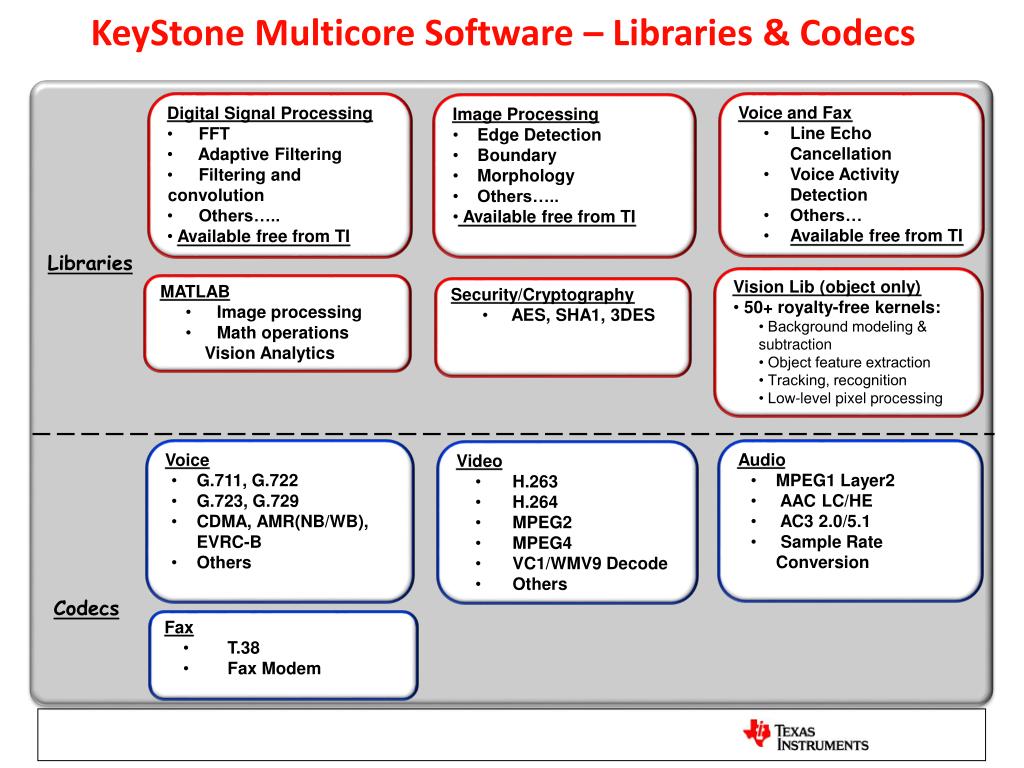Click the Fax Modem bullet

(x=274, y=669)
